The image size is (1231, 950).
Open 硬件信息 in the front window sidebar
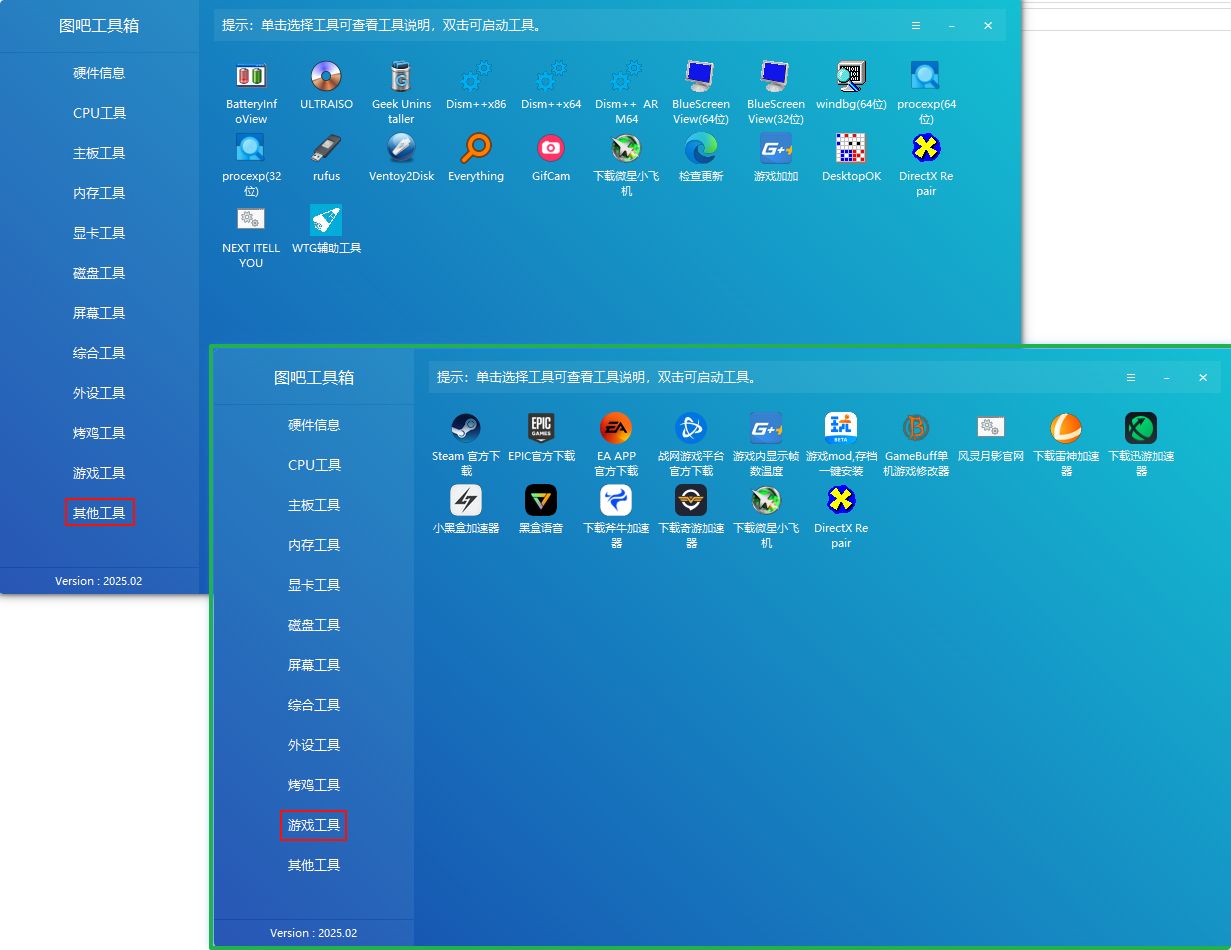[x=314, y=425]
